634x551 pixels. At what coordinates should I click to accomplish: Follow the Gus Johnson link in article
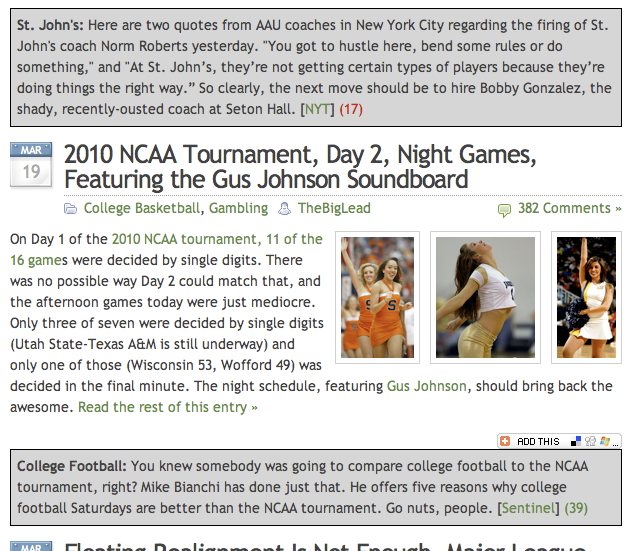[x=426, y=386]
